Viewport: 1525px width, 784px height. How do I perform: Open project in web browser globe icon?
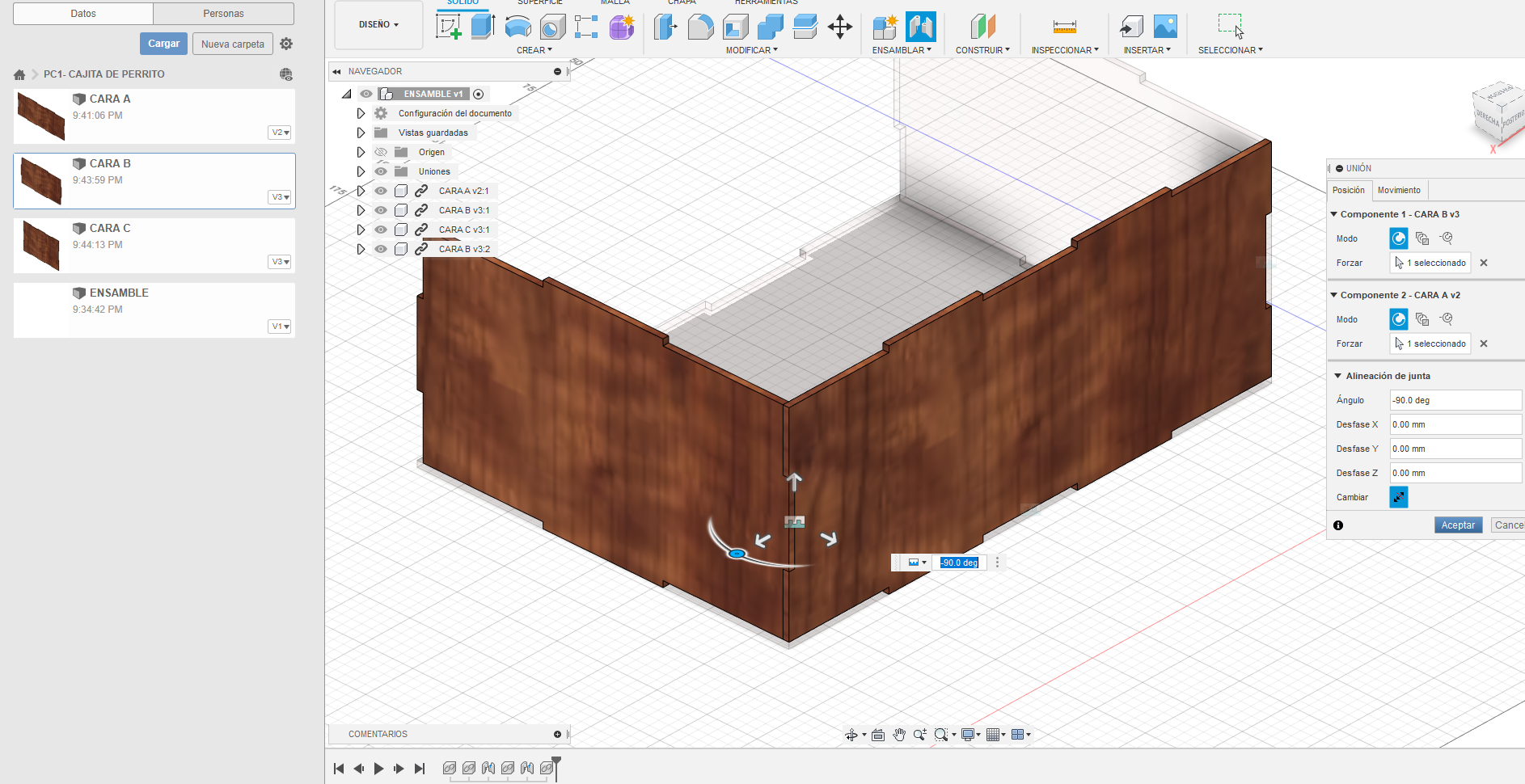click(286, 74)
